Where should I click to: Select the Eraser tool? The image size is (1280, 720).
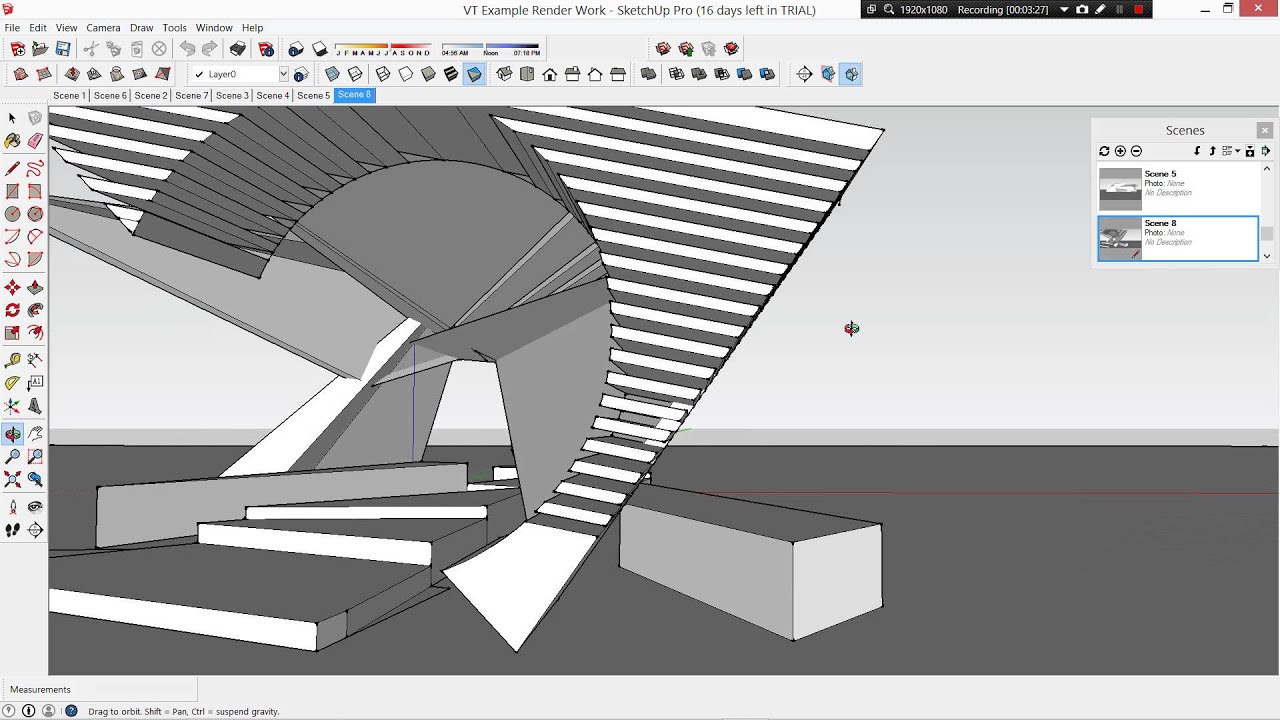[35, 141]
